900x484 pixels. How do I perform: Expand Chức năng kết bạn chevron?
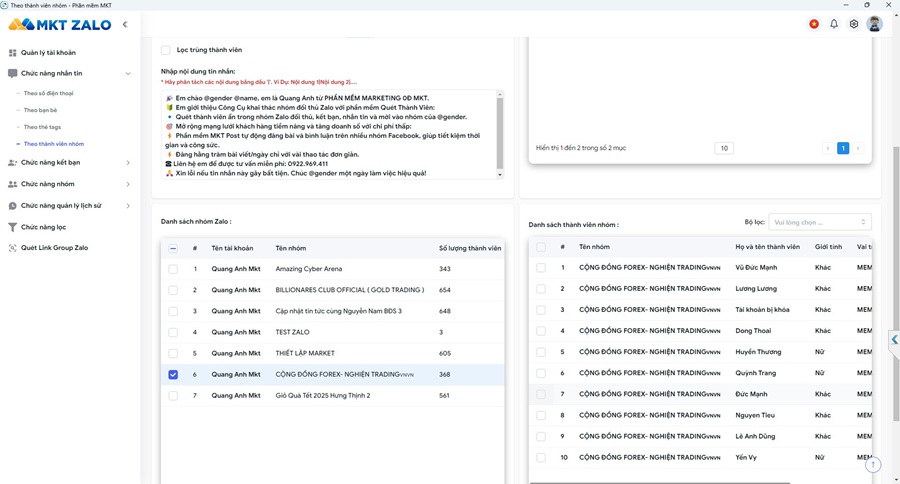coord(128,163)
